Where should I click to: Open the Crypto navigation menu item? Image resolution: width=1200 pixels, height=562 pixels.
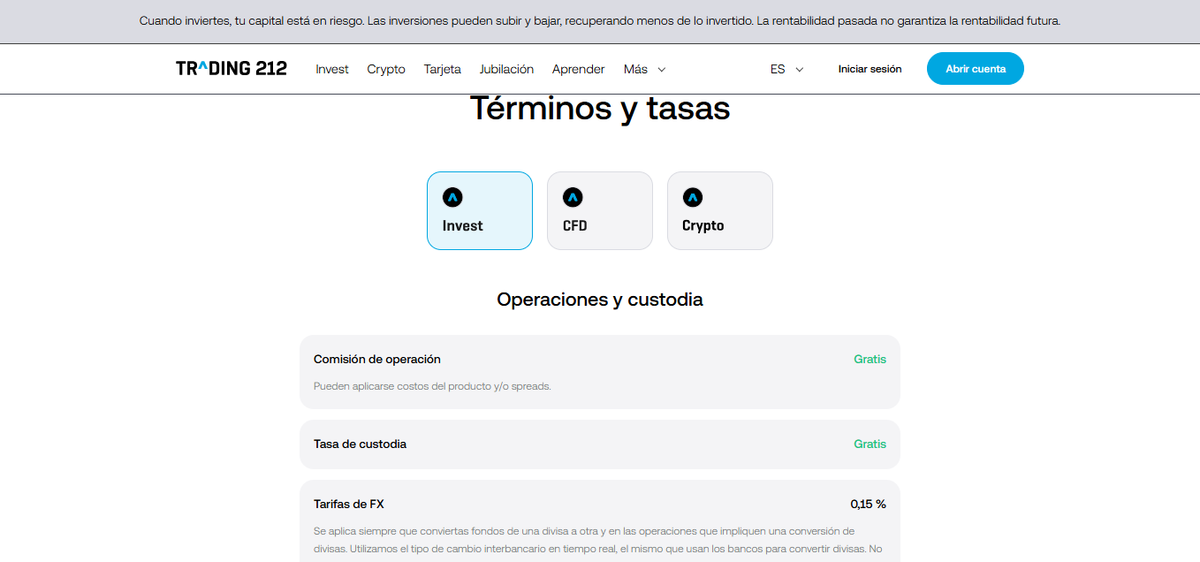pos(386,69)
